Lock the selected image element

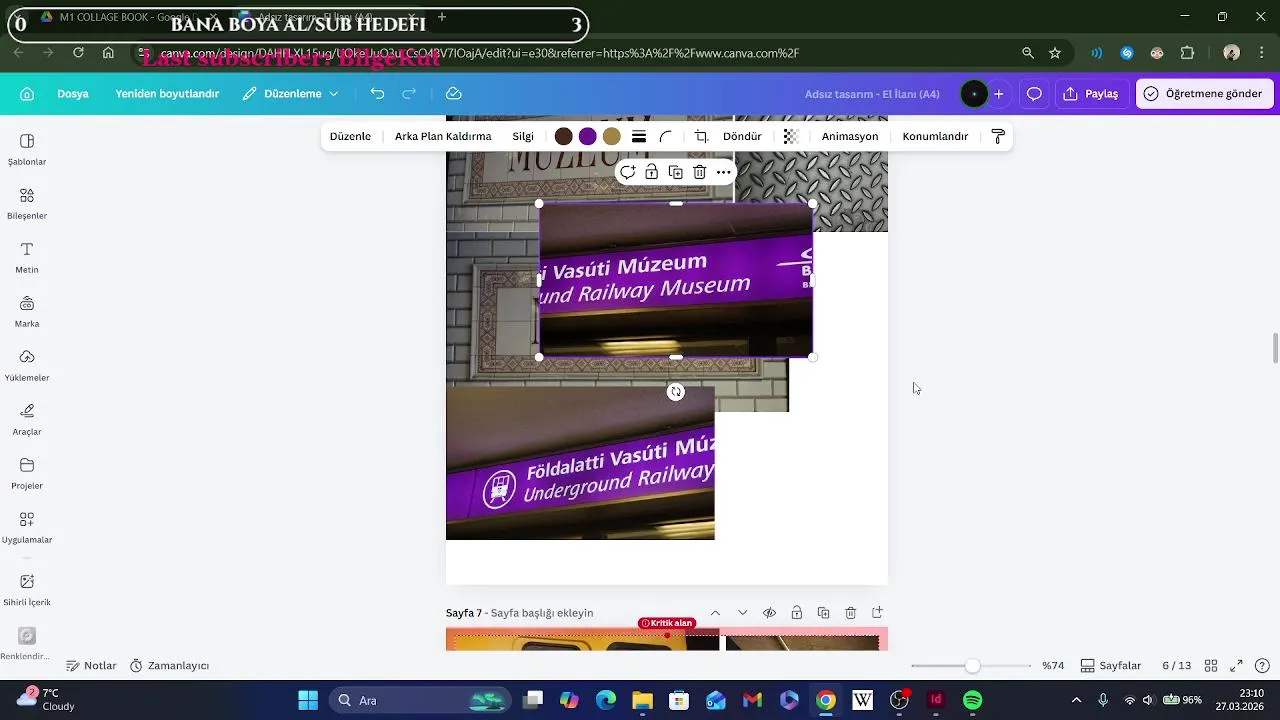(x=651, y=172)
